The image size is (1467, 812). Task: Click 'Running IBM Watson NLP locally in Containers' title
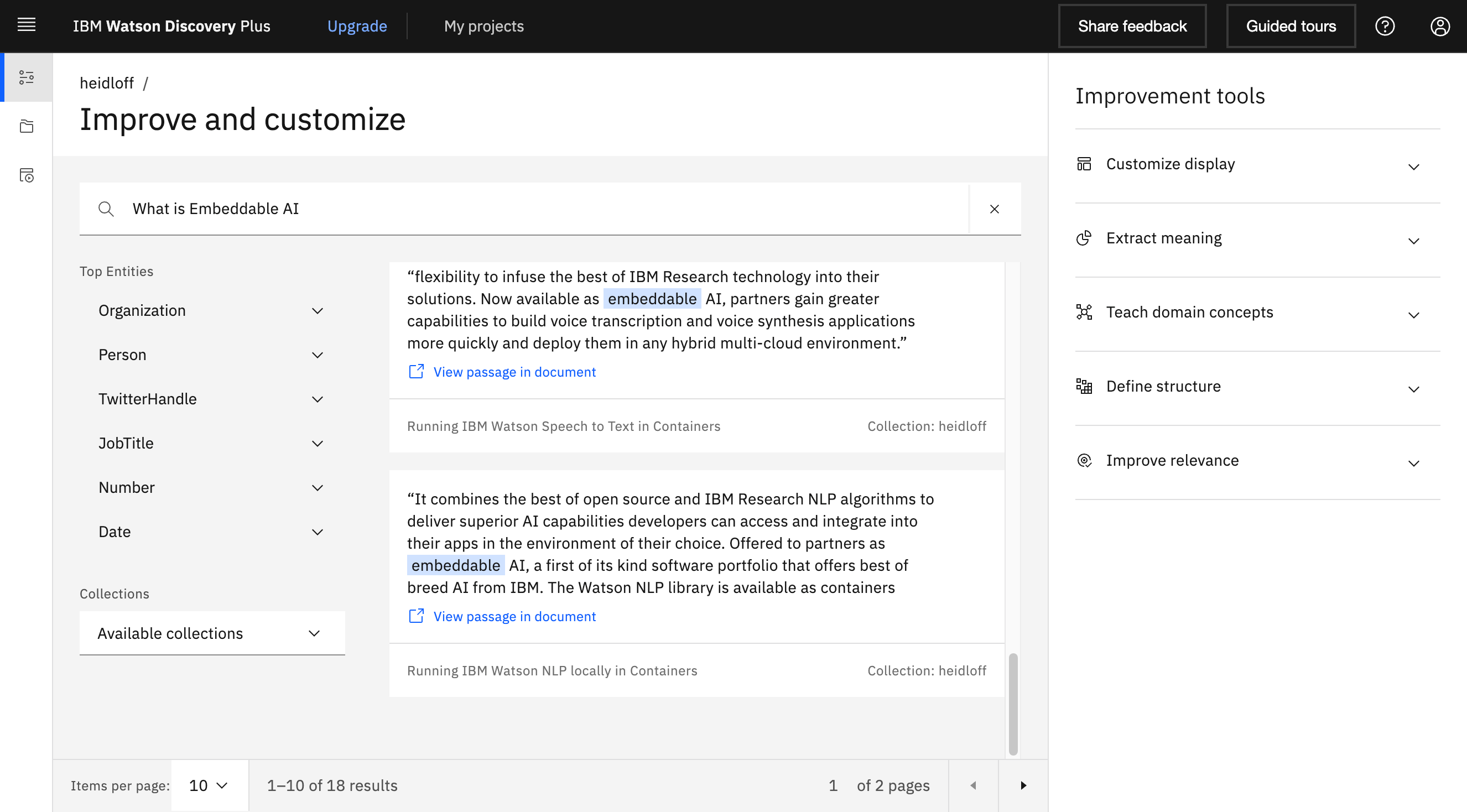coord(552,670)
